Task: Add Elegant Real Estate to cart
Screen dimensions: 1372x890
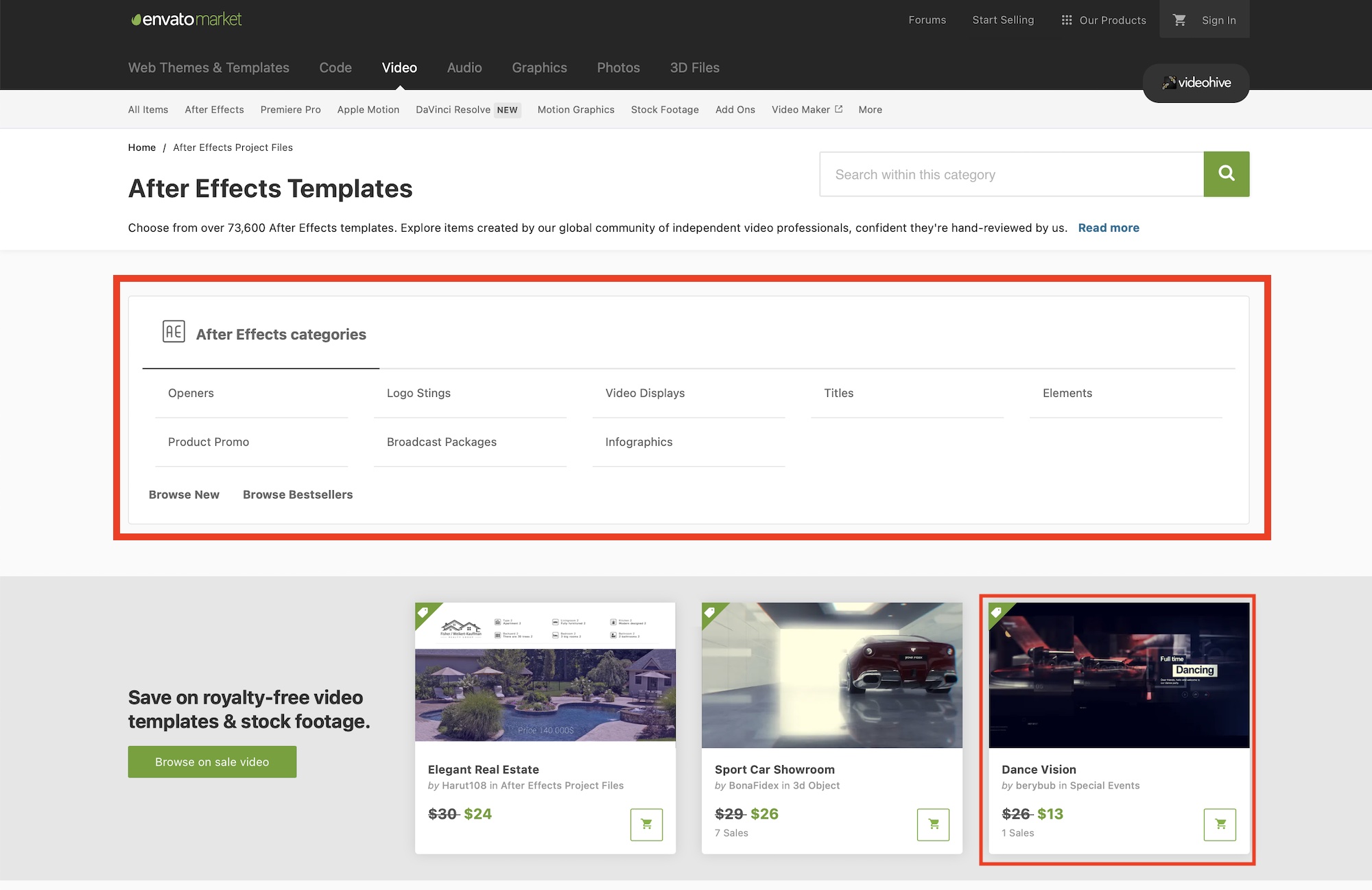Action: click(x=646, y=824)
